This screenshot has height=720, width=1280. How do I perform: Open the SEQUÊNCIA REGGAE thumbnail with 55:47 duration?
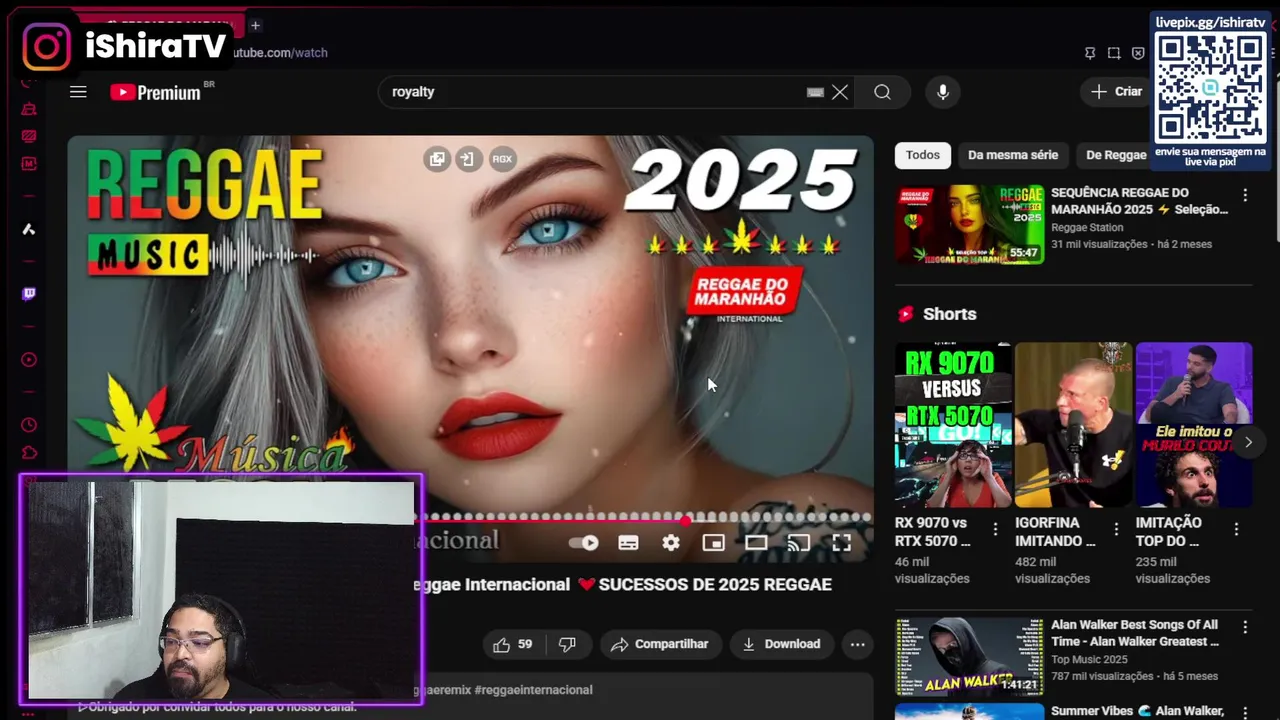tap(969, 224)
